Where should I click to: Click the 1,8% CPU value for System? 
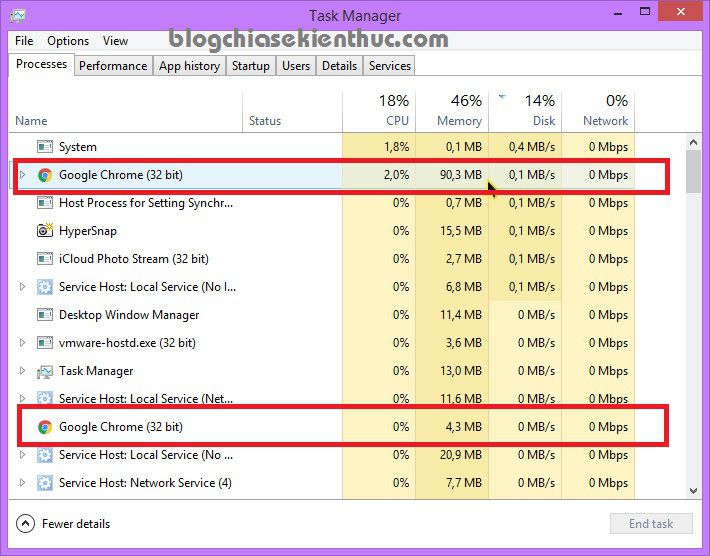coord(397,147)
